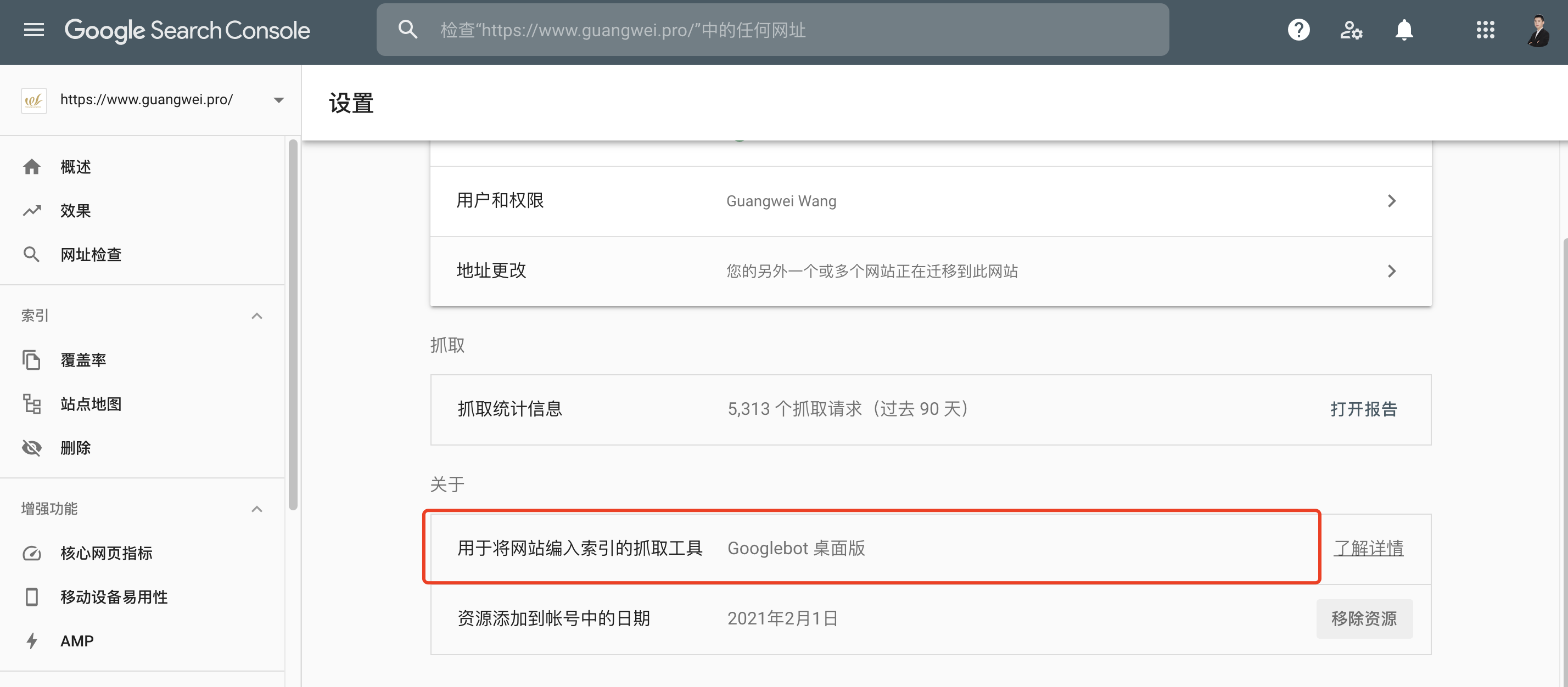Open the Change of address (地址更改) row
This screenshot has height=687, width=1568.
pos(1391,271)
